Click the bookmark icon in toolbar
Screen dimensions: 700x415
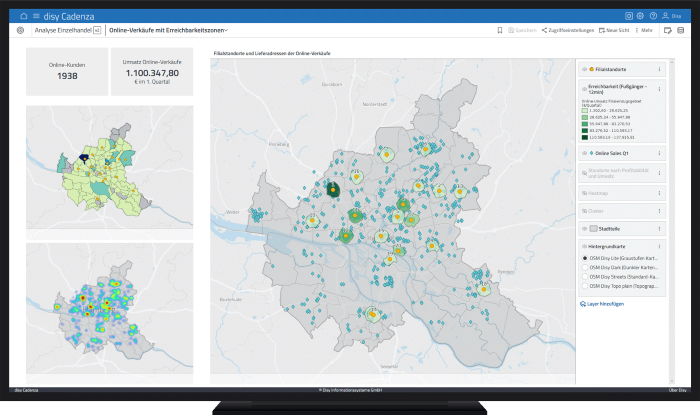(500, 31)
